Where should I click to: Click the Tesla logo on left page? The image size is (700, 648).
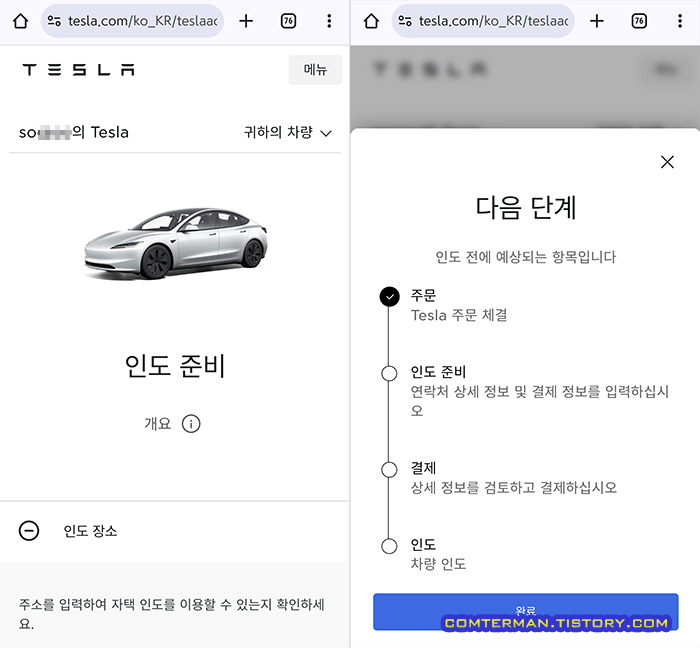79,70
